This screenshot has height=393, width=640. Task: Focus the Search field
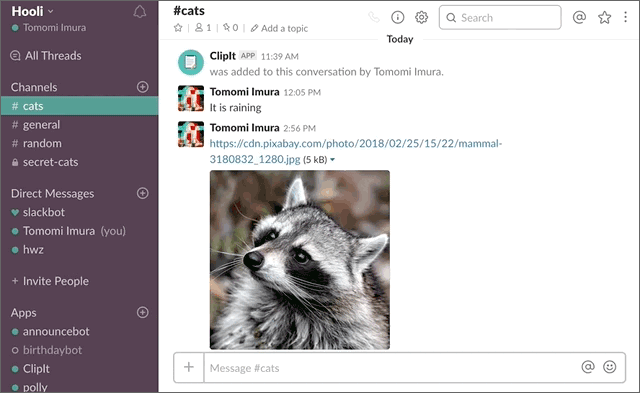coord(500,18)
